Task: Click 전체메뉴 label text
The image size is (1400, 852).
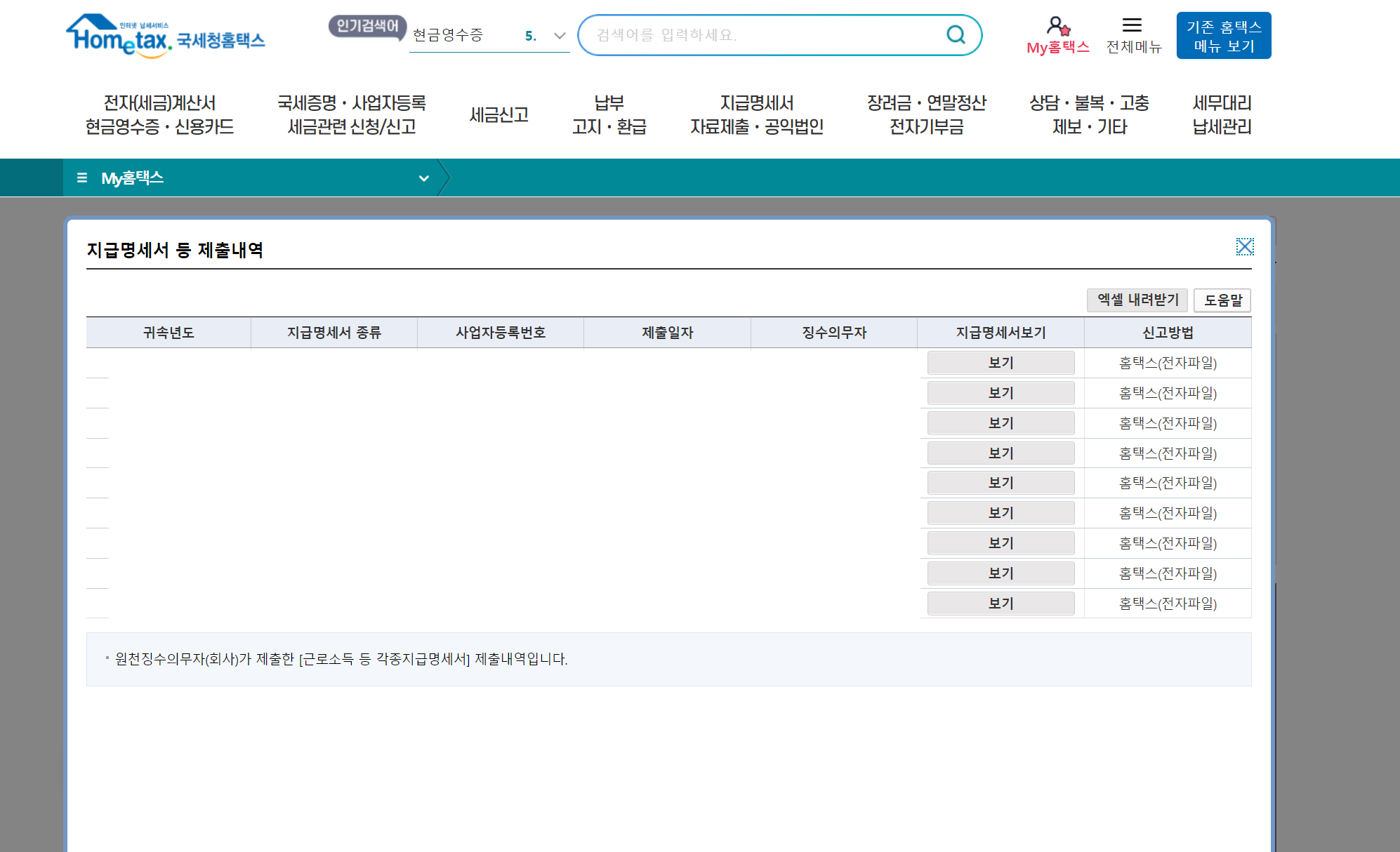Action: 1134,47
